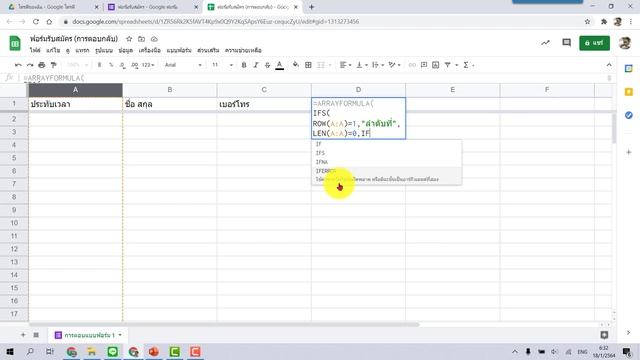Toggle bold formatting
640x360 pixels.
click(x=244, y=65)
